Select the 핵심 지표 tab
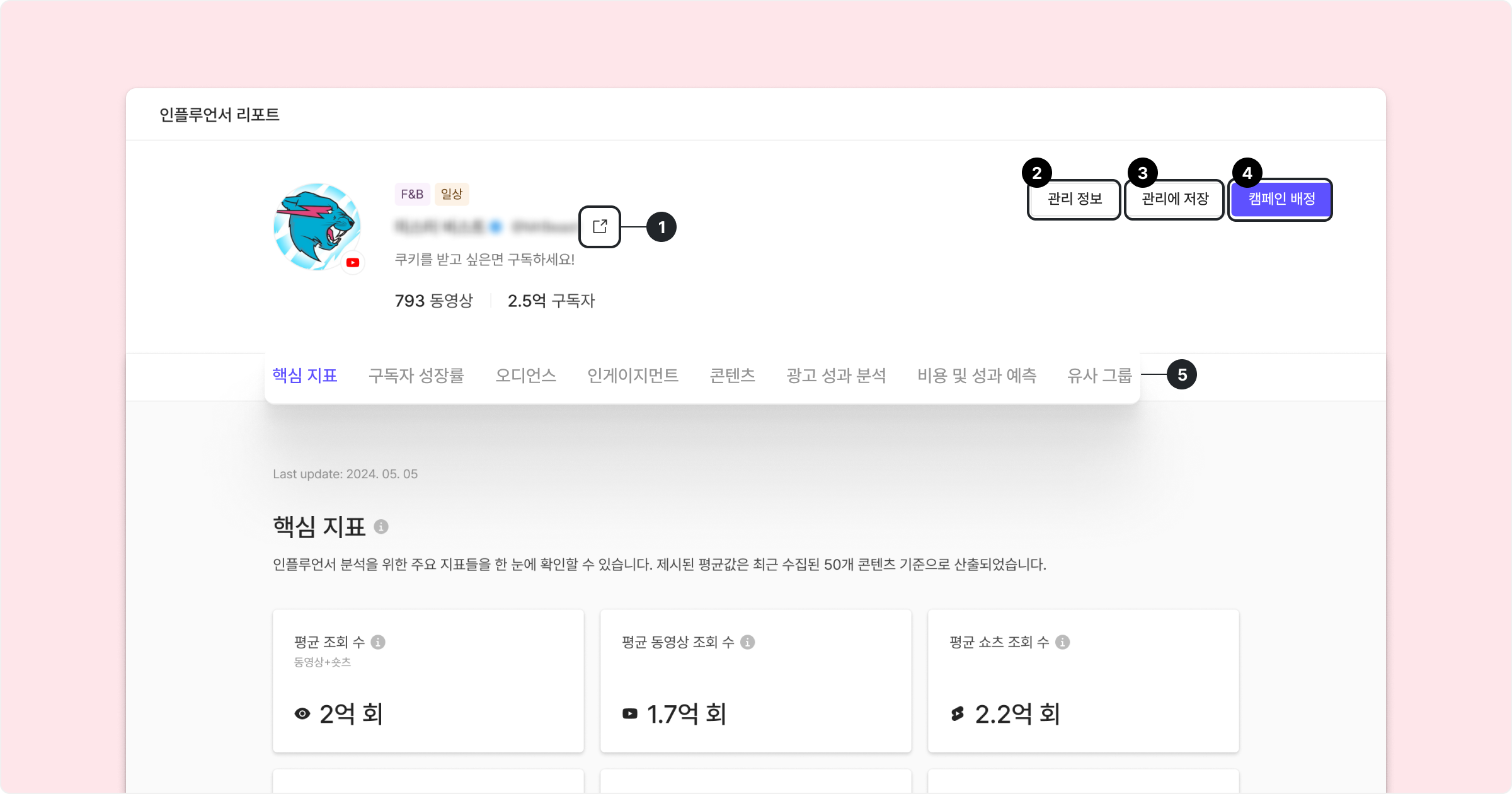 click(x=305, y=376)
